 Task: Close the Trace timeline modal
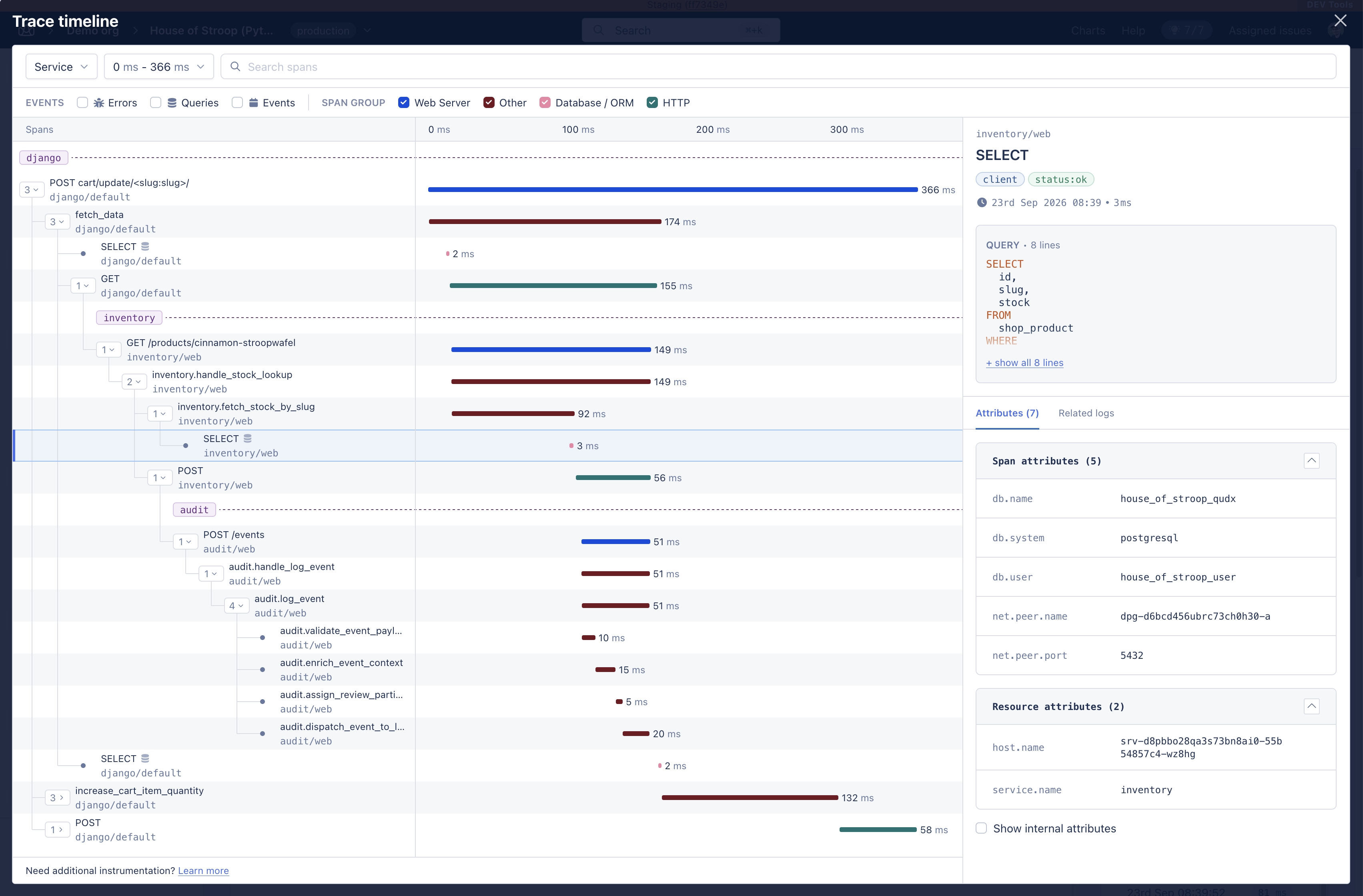coord(1340,21)
